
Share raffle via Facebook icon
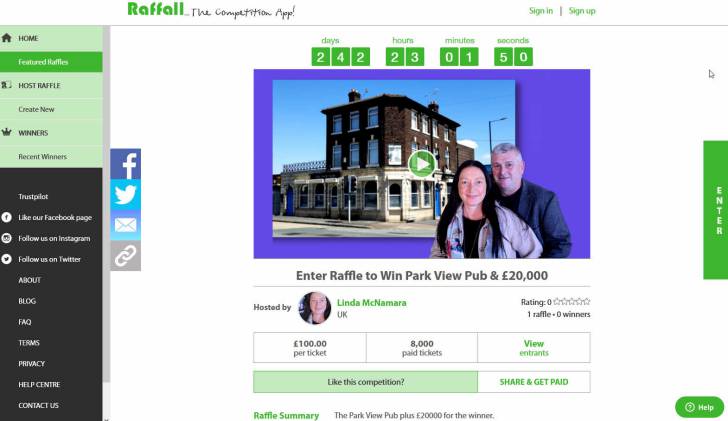(125, 164)
